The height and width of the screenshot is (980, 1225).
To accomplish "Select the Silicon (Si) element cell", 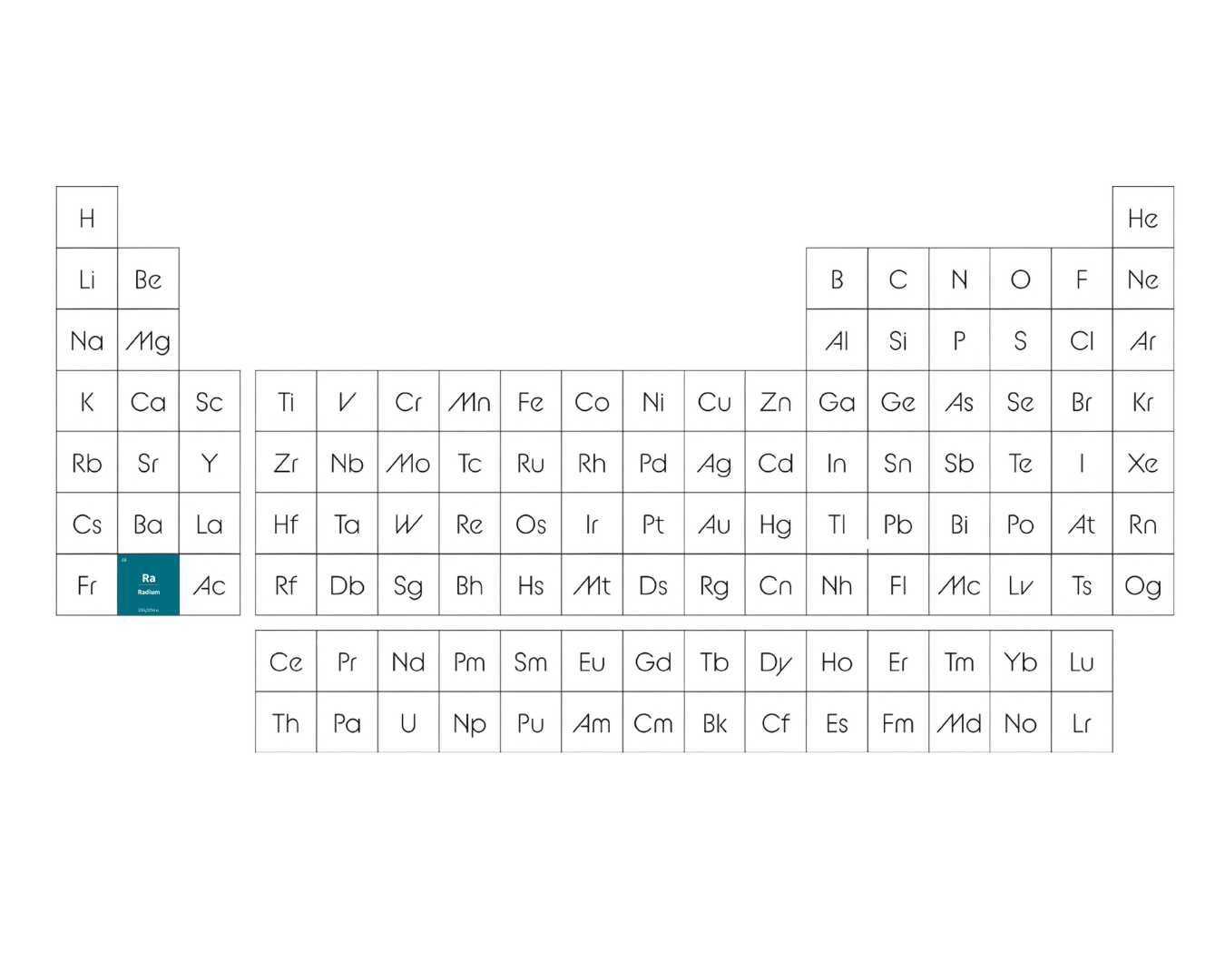I will [x=898, y=340].
